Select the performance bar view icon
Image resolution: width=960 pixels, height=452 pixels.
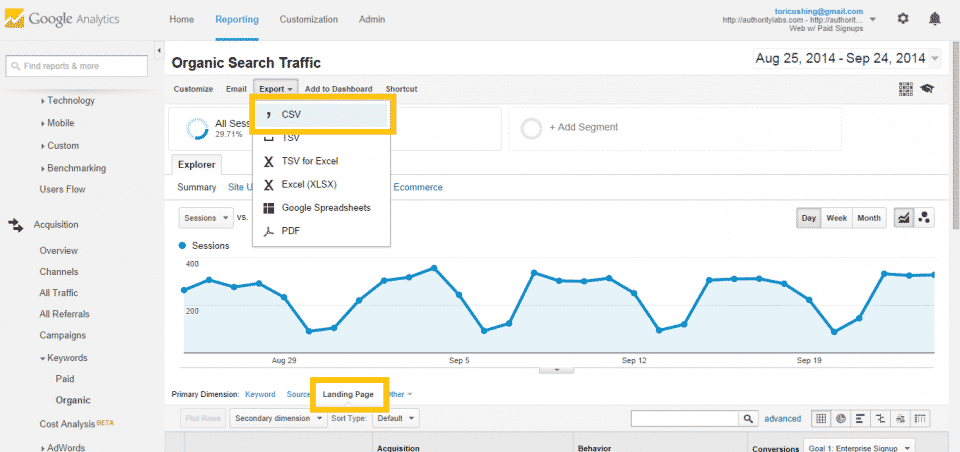860,418
